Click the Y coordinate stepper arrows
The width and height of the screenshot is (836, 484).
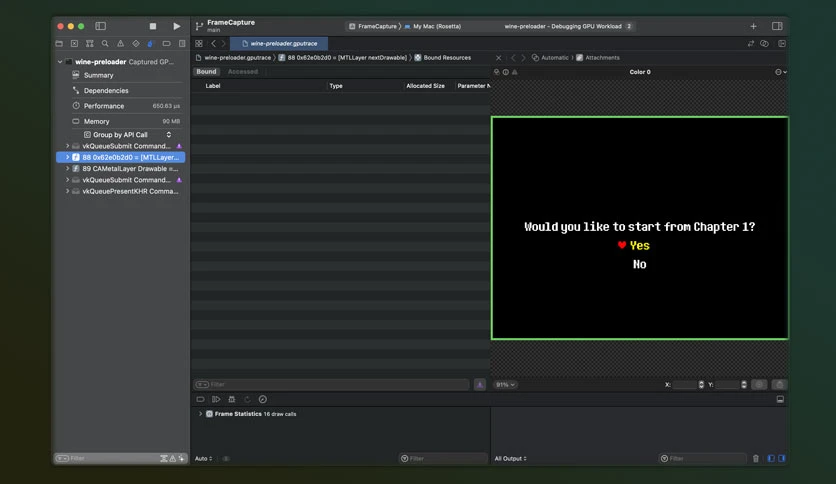[x=744, y=385]
